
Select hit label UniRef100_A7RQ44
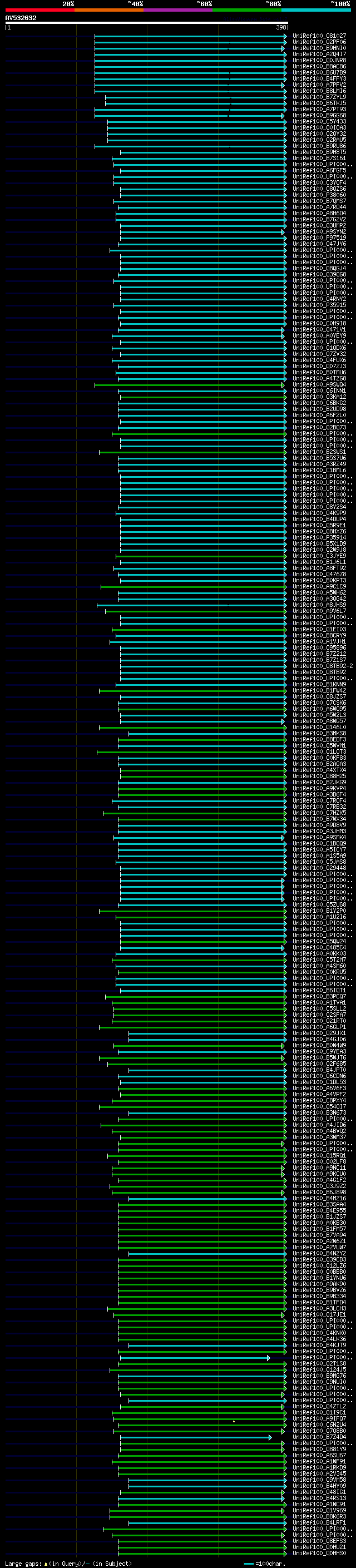319,207
